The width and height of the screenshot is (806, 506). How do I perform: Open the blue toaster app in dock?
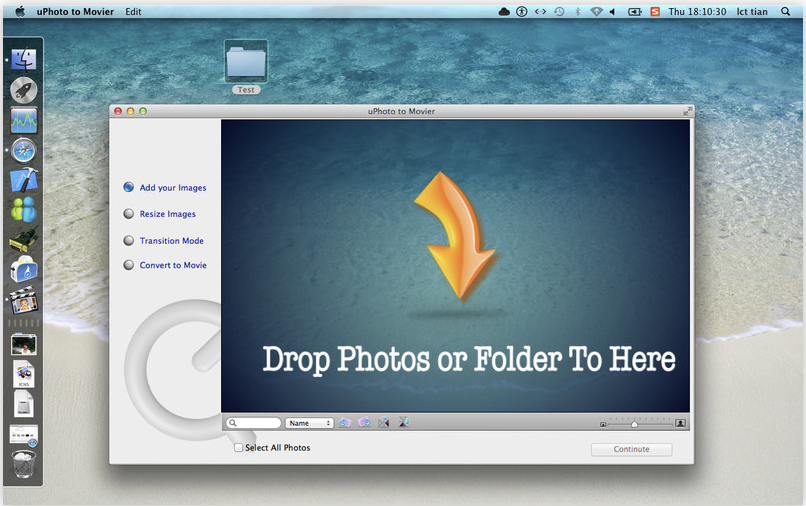coord(24,269)
